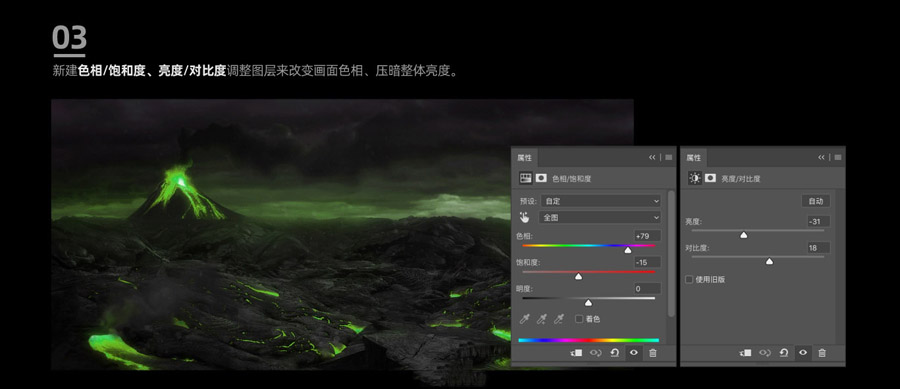Select the 属性 tab in Brightness/Contrast panel
The height and width of the screenshot is (389, 900).
click(x=694, y=158)
